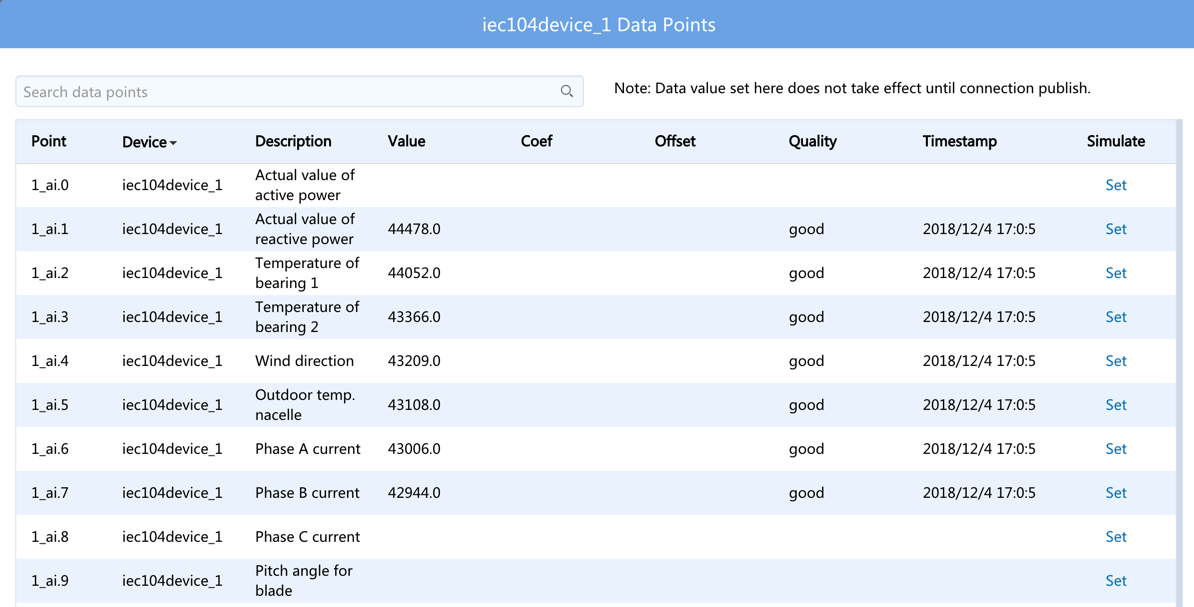Click good quality in Phase A current row

[x=806, y=449]
